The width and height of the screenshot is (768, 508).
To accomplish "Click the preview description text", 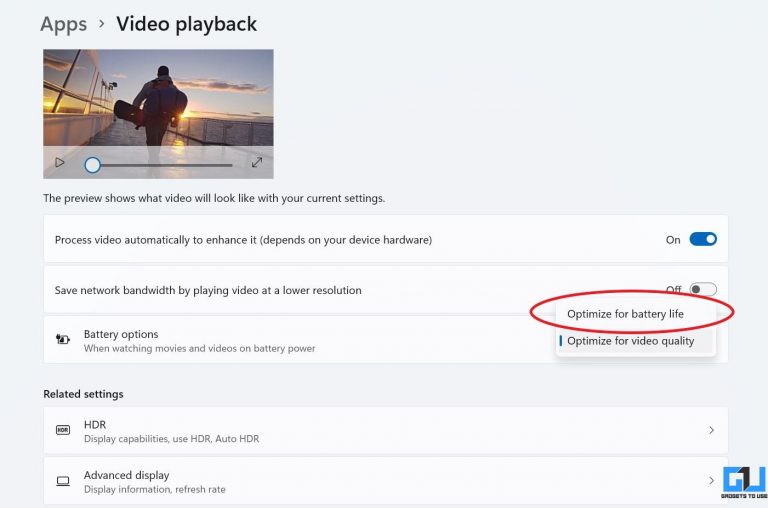I will pyautogui.click(x=214, y=198).
